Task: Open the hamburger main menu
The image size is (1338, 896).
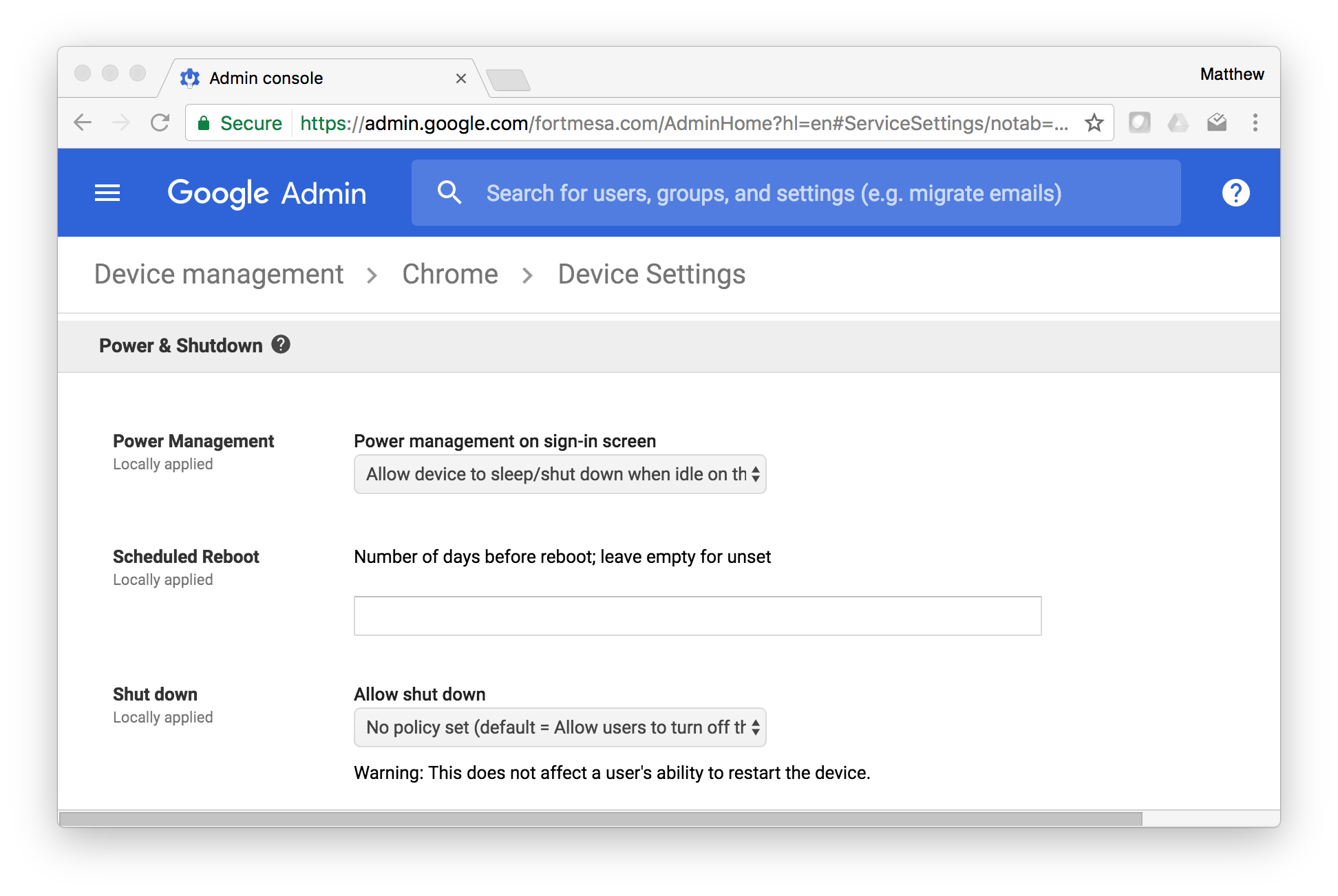Action: (107, 193)
